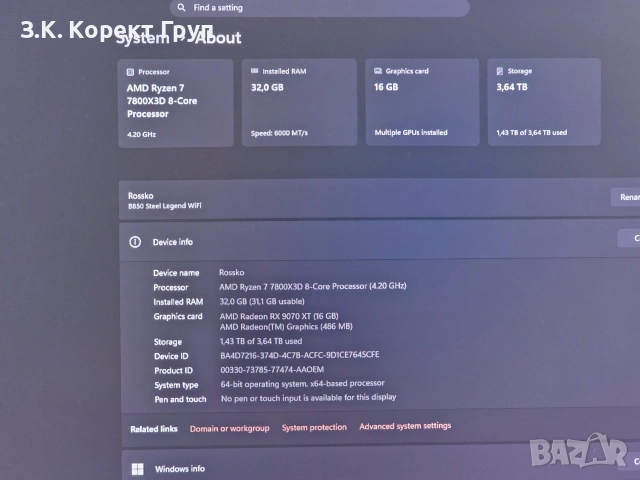Click the B850 Steel Legend WiFi model text
Viewport: 640px width, 480px height.
pyautogui.click(x=164, y=206)
